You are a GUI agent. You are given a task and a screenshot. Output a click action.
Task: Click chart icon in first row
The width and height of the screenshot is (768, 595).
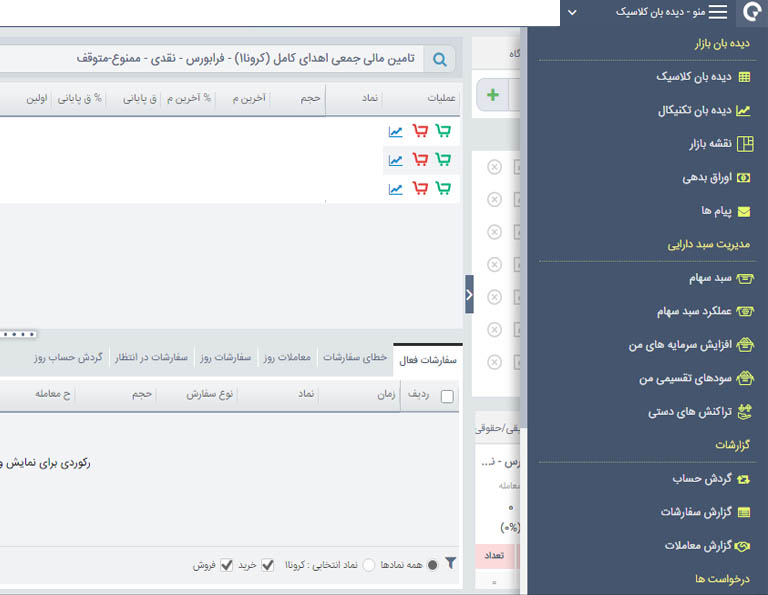(395, 131)
